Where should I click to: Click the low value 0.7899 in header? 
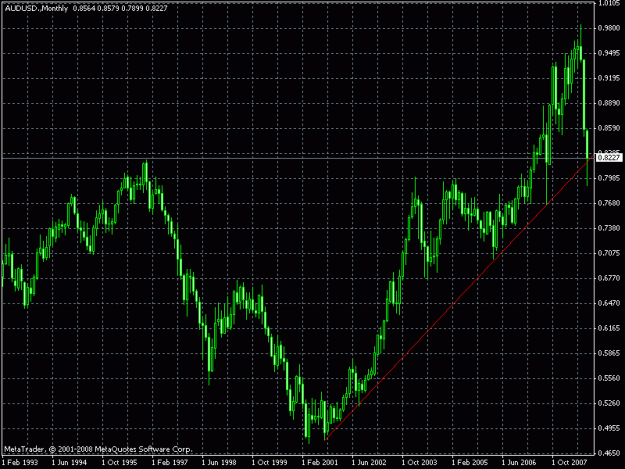click(x=132, y=8)
